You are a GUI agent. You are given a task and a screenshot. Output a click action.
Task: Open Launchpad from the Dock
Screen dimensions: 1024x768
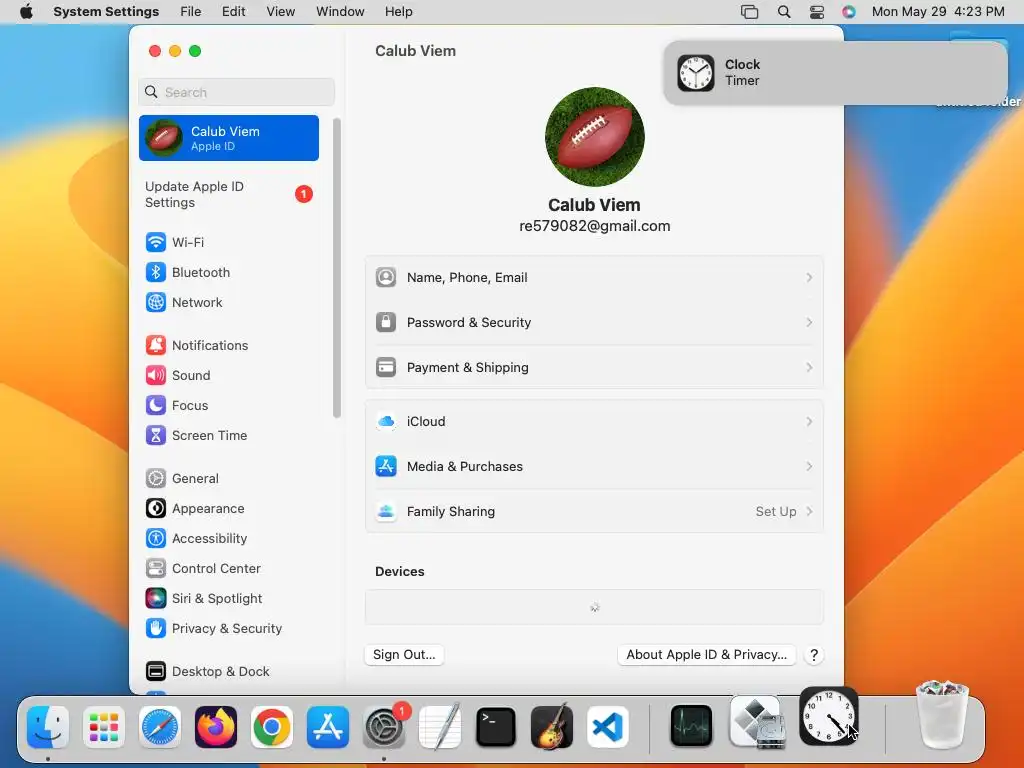click(104, 726)
